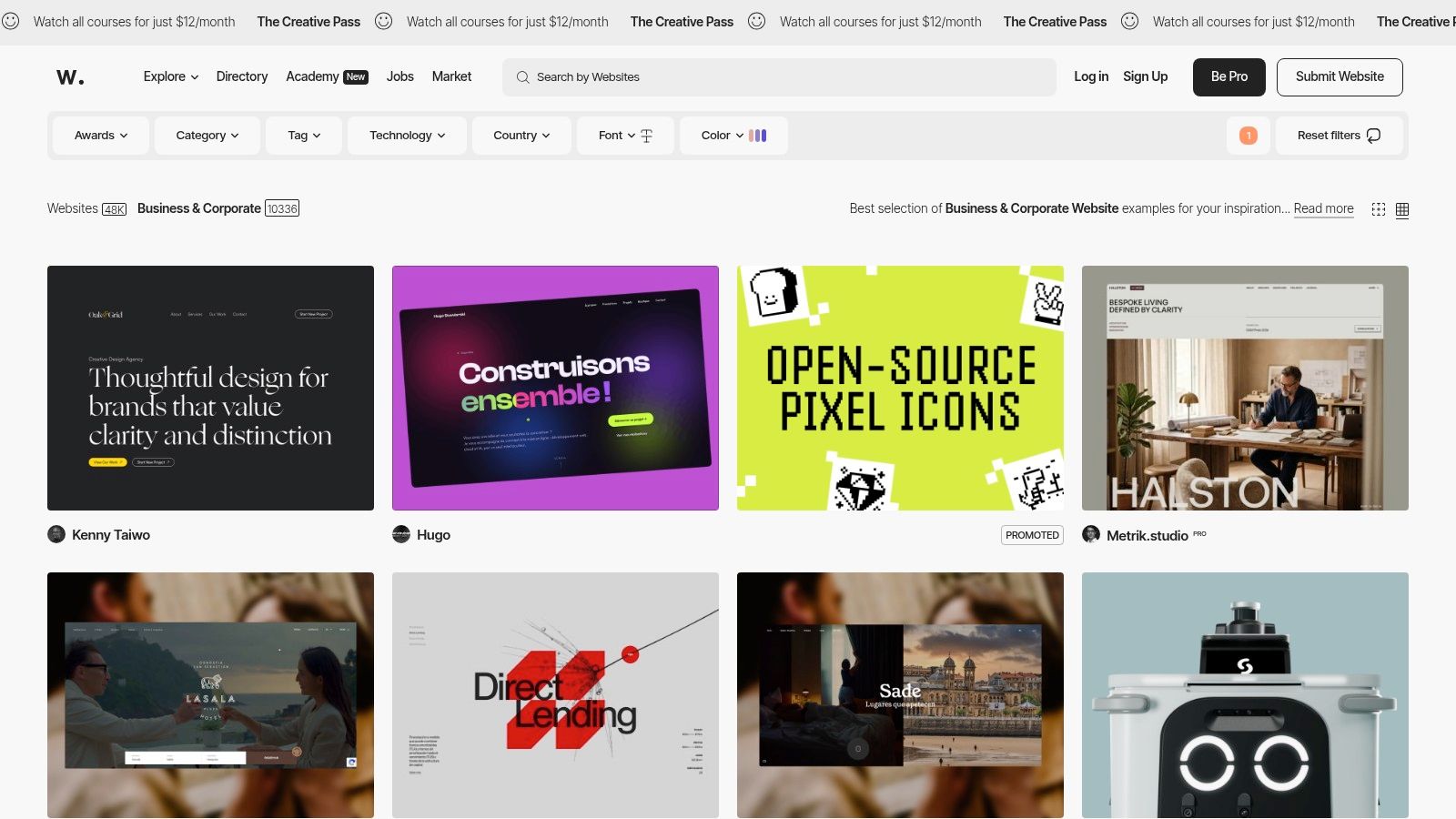Open the Thoughtful design for brands thumbnail
Screen dimensions: 1456x819
[210, 388]
